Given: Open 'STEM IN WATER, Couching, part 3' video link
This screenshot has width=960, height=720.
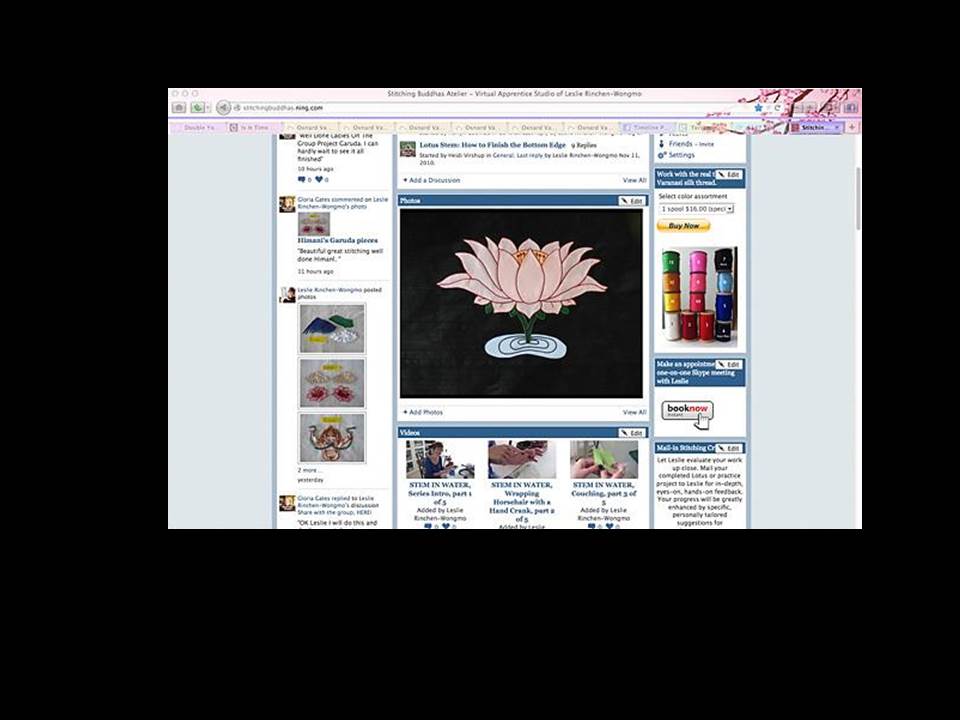Looking at the screenshot, I should tap(604, 493).
